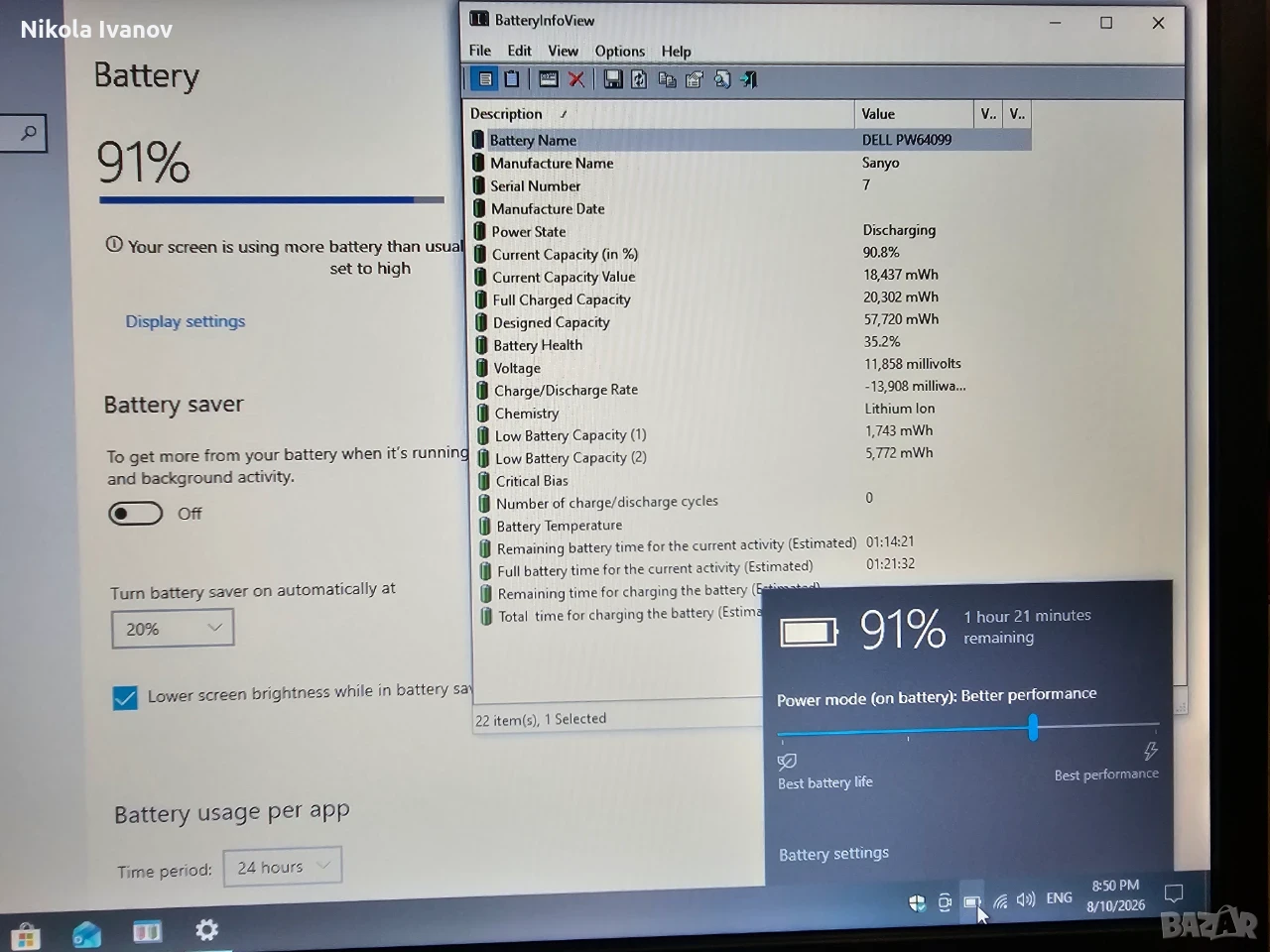Viewport: 1270px width, 952px height.
Task: Select the Power State row
Action: (752, 231)
